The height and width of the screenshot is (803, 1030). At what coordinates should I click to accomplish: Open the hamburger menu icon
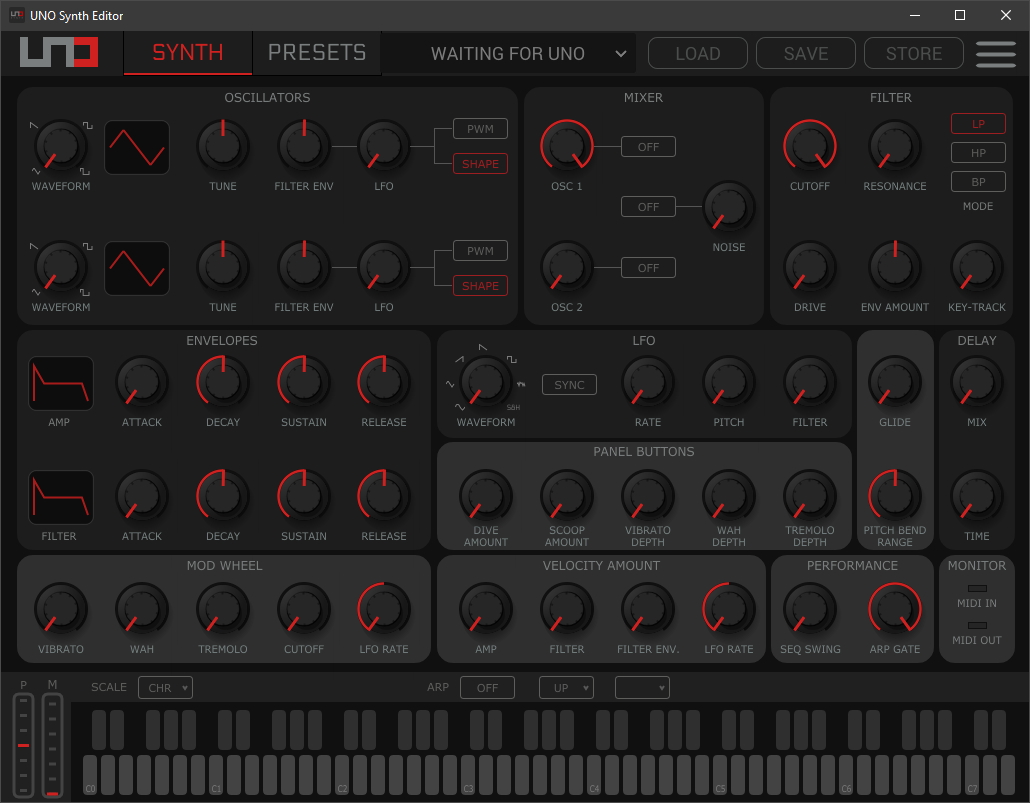pos(995,54)
